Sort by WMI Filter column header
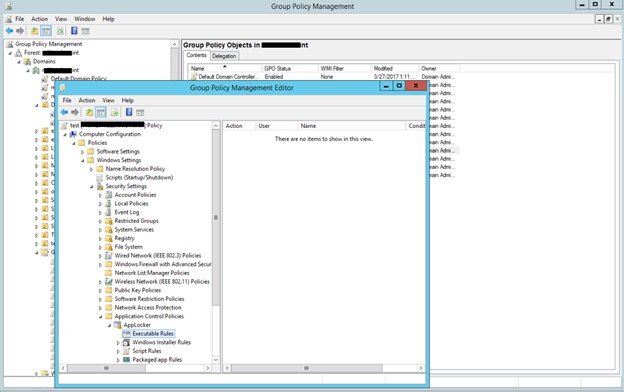 [344, 68]
